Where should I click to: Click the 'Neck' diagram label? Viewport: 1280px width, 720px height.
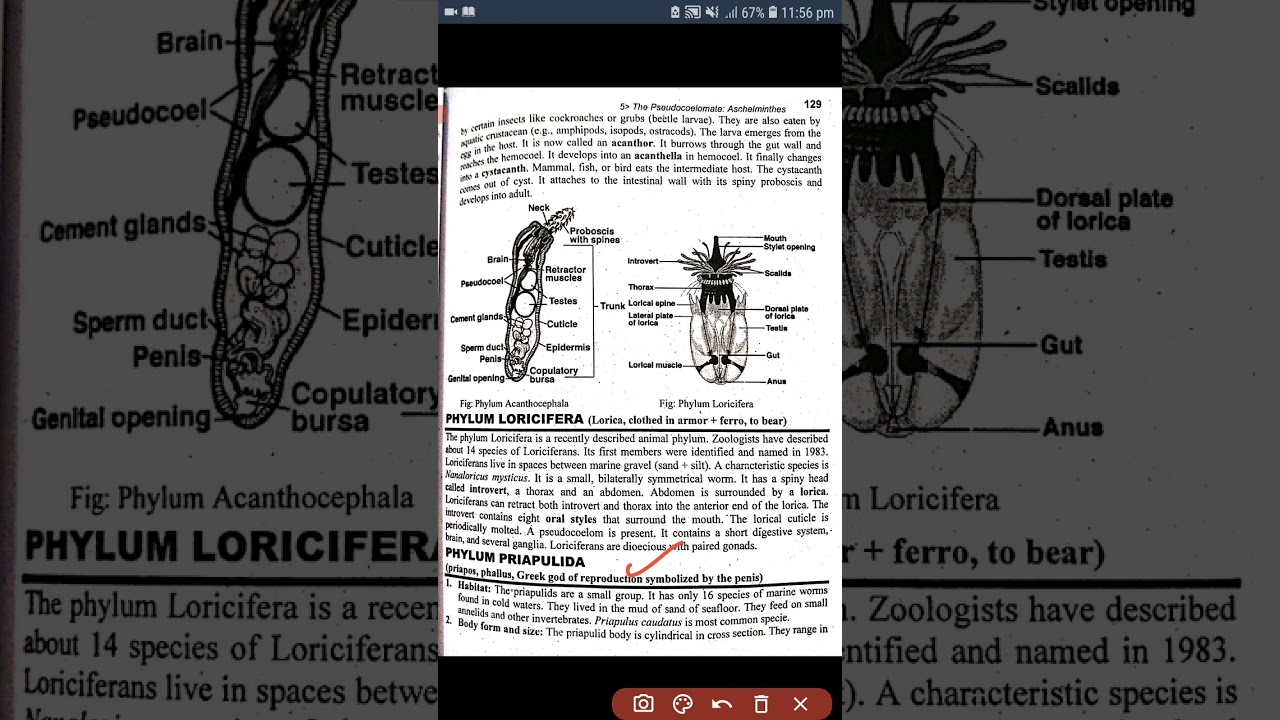pos(539,208)
